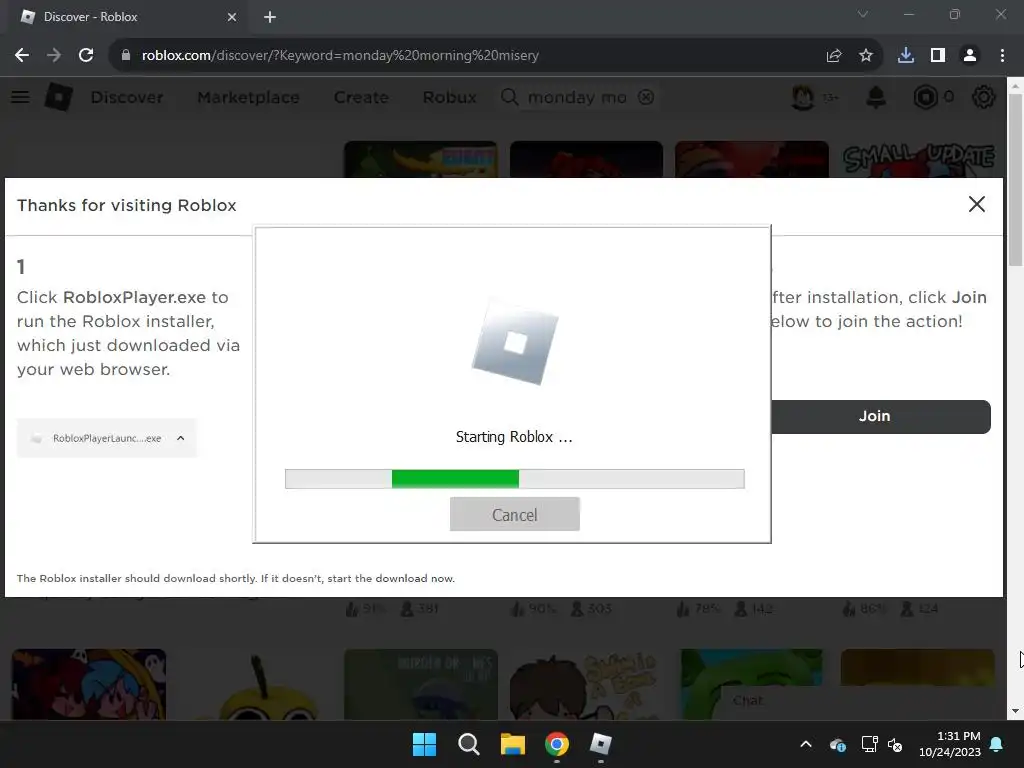Open muted volume tray icon
1024x768 pixels.
click(895, 744)
